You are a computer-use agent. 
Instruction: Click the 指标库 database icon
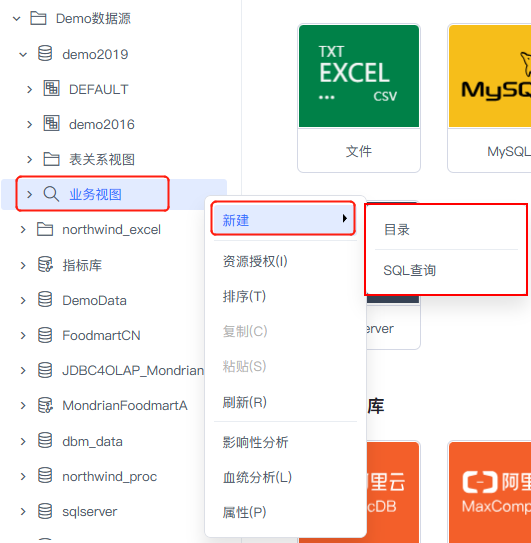(45, 265)
